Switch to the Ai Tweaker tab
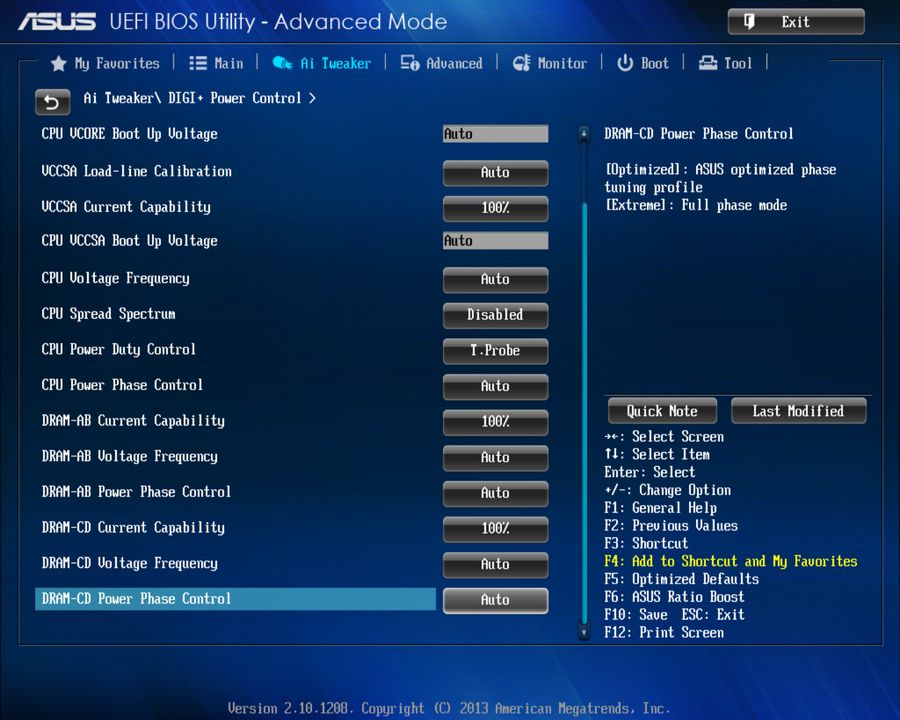Viewport: 900px width, 720px height. [333, 62]
